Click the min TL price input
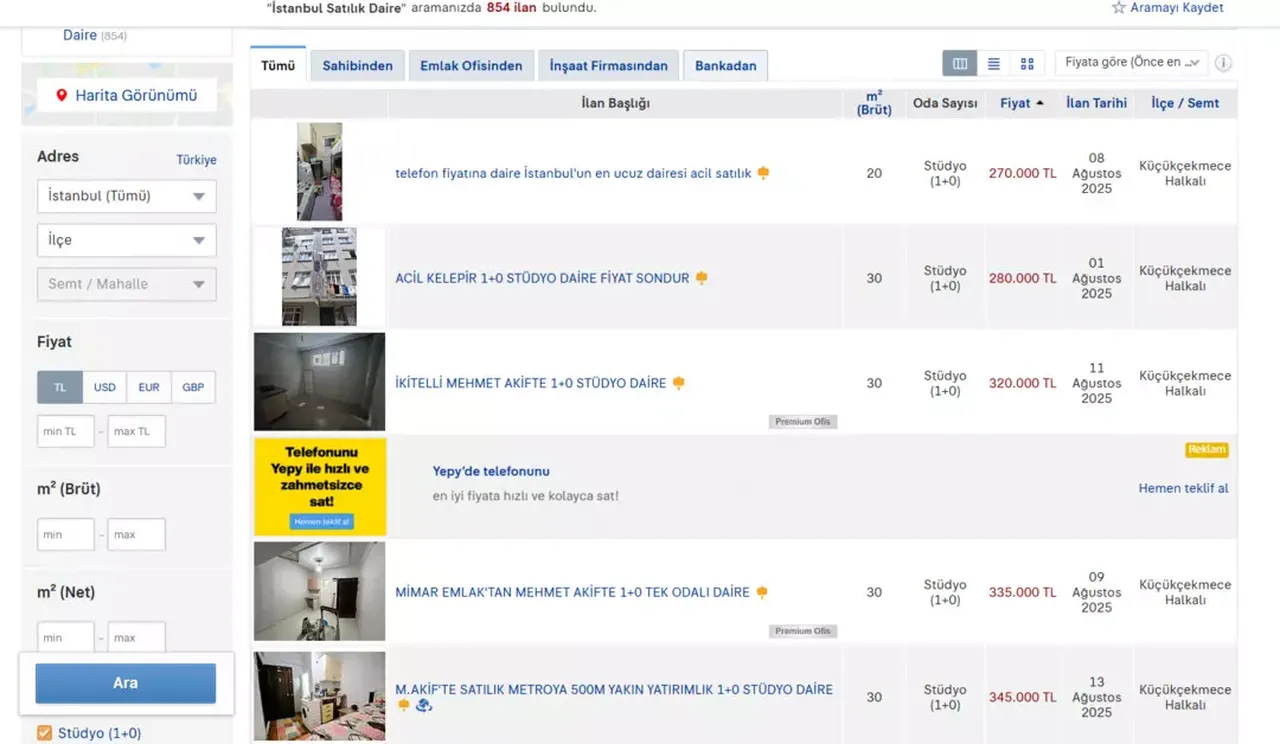This screenshot has width=1280, height=744. coord(66,431)
